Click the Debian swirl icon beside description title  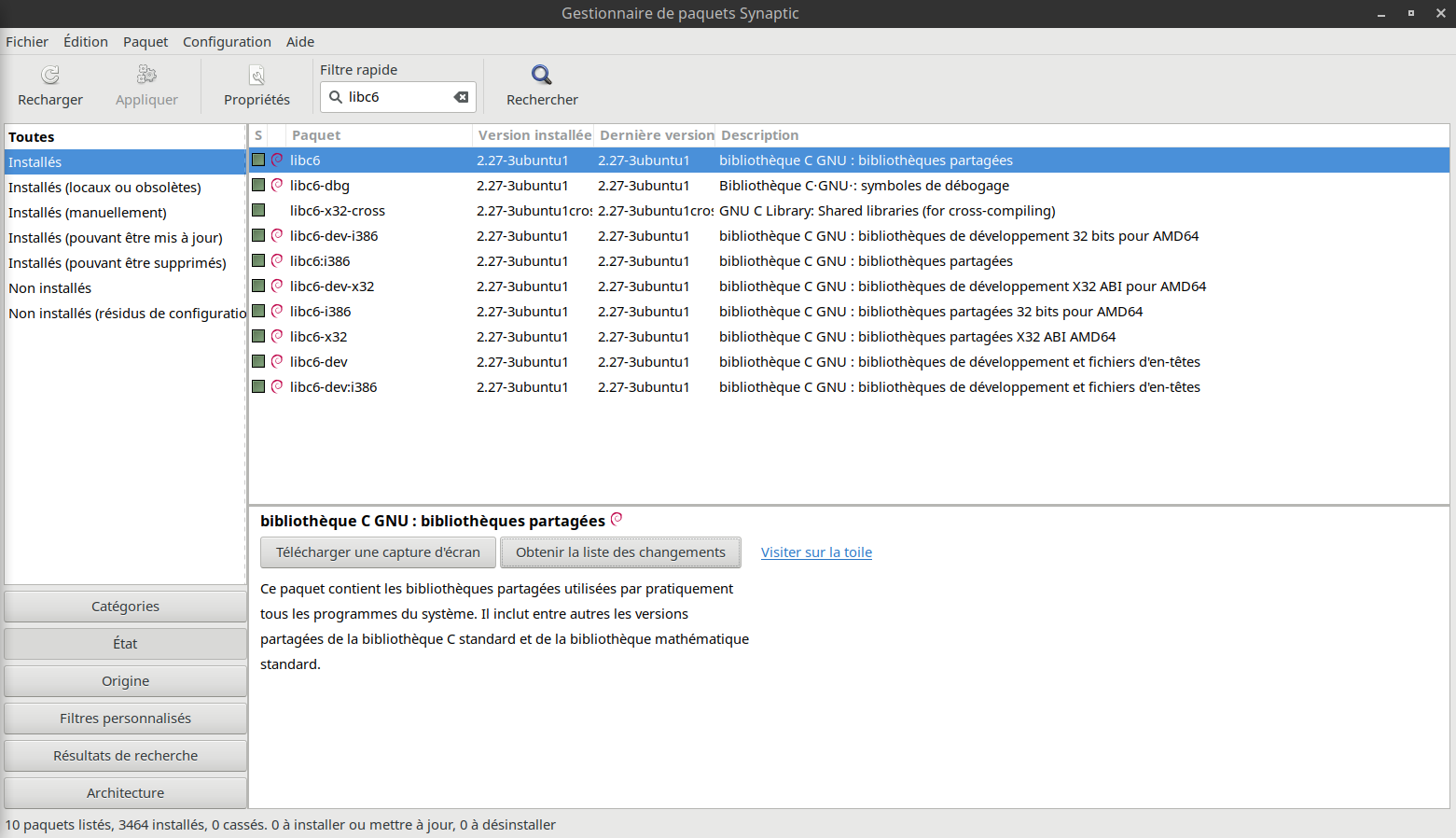pyautogui.click(x=617, y=519)
